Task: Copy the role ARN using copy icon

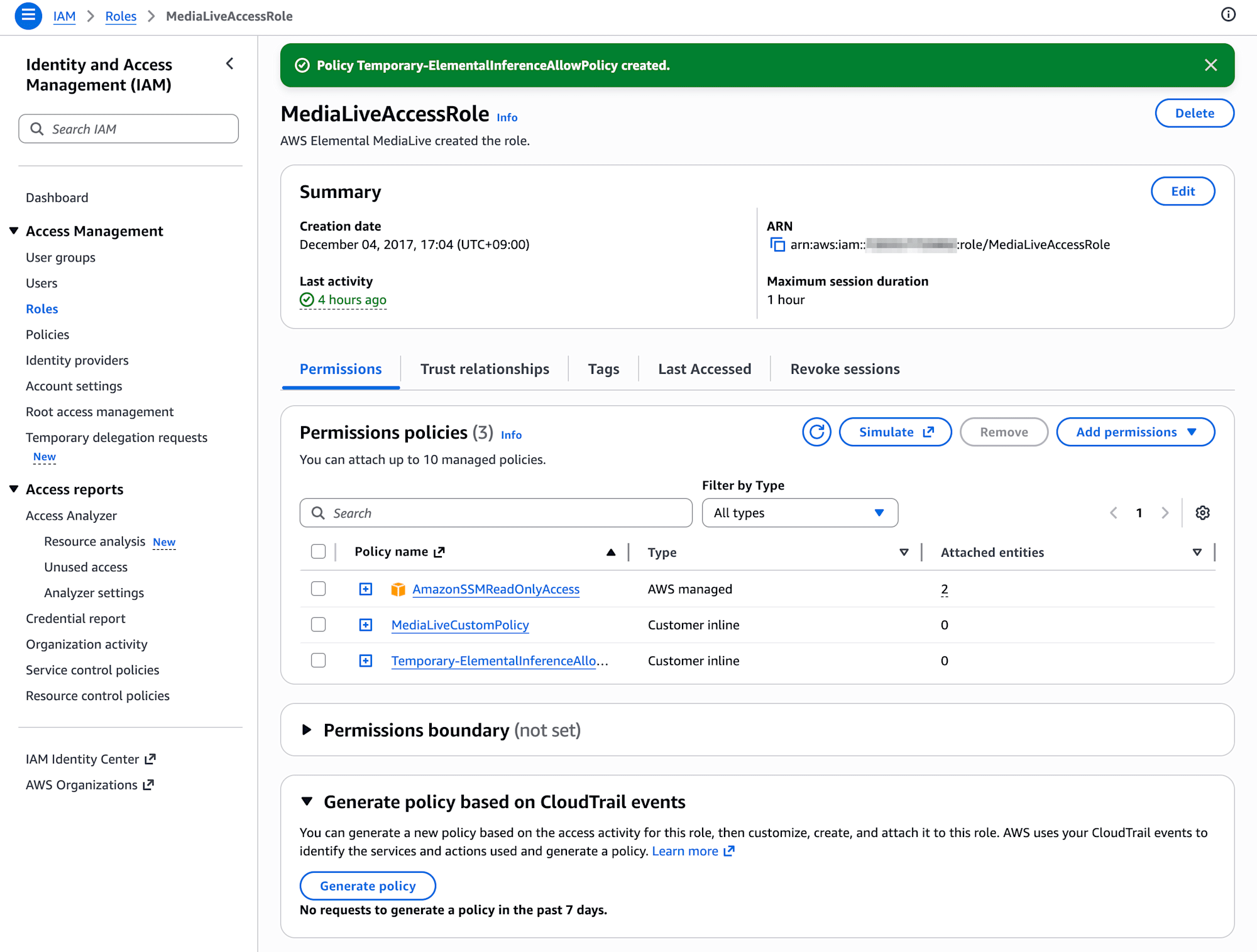Action: tap(777, 245)
